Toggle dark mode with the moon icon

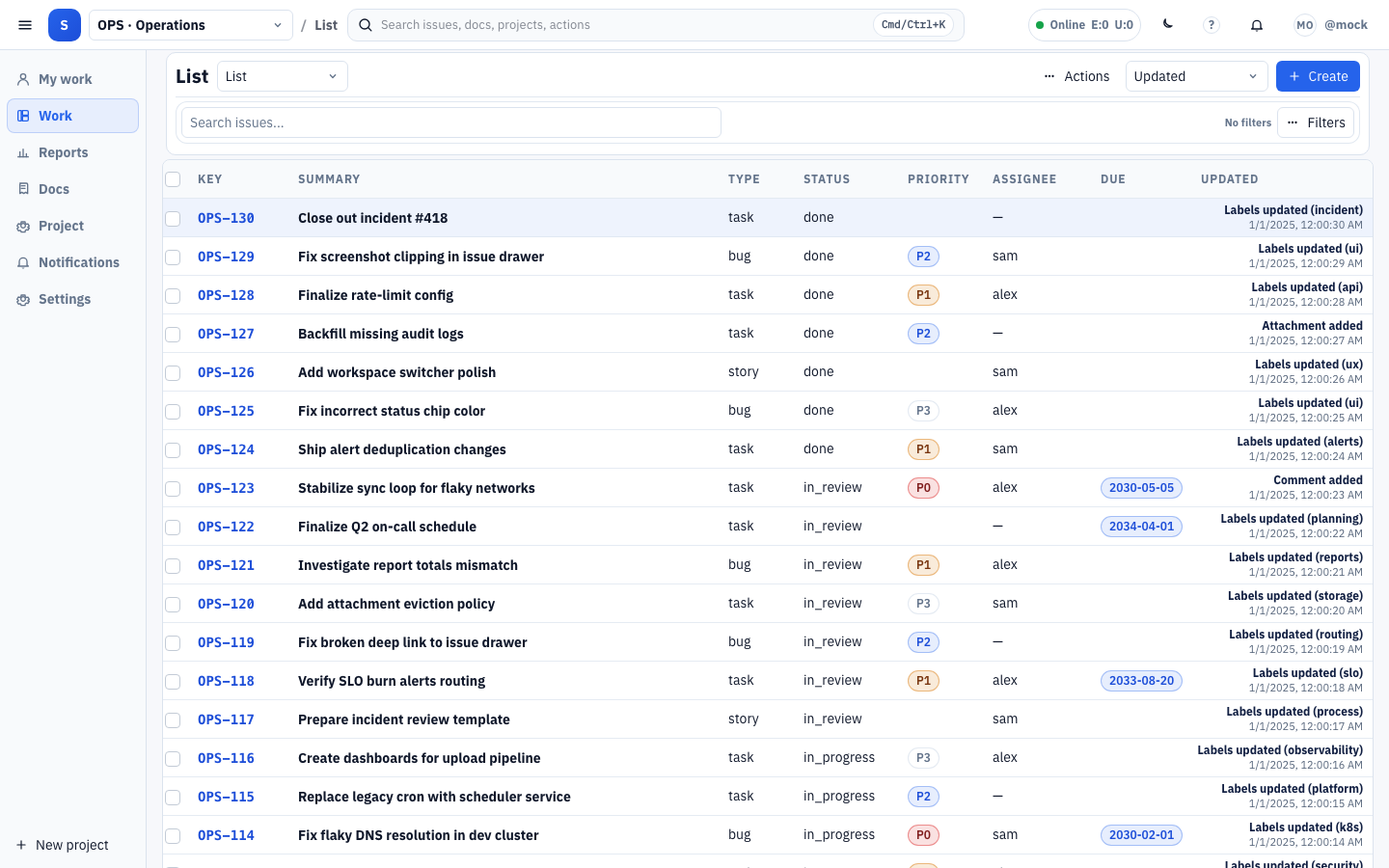(1167, 24)
